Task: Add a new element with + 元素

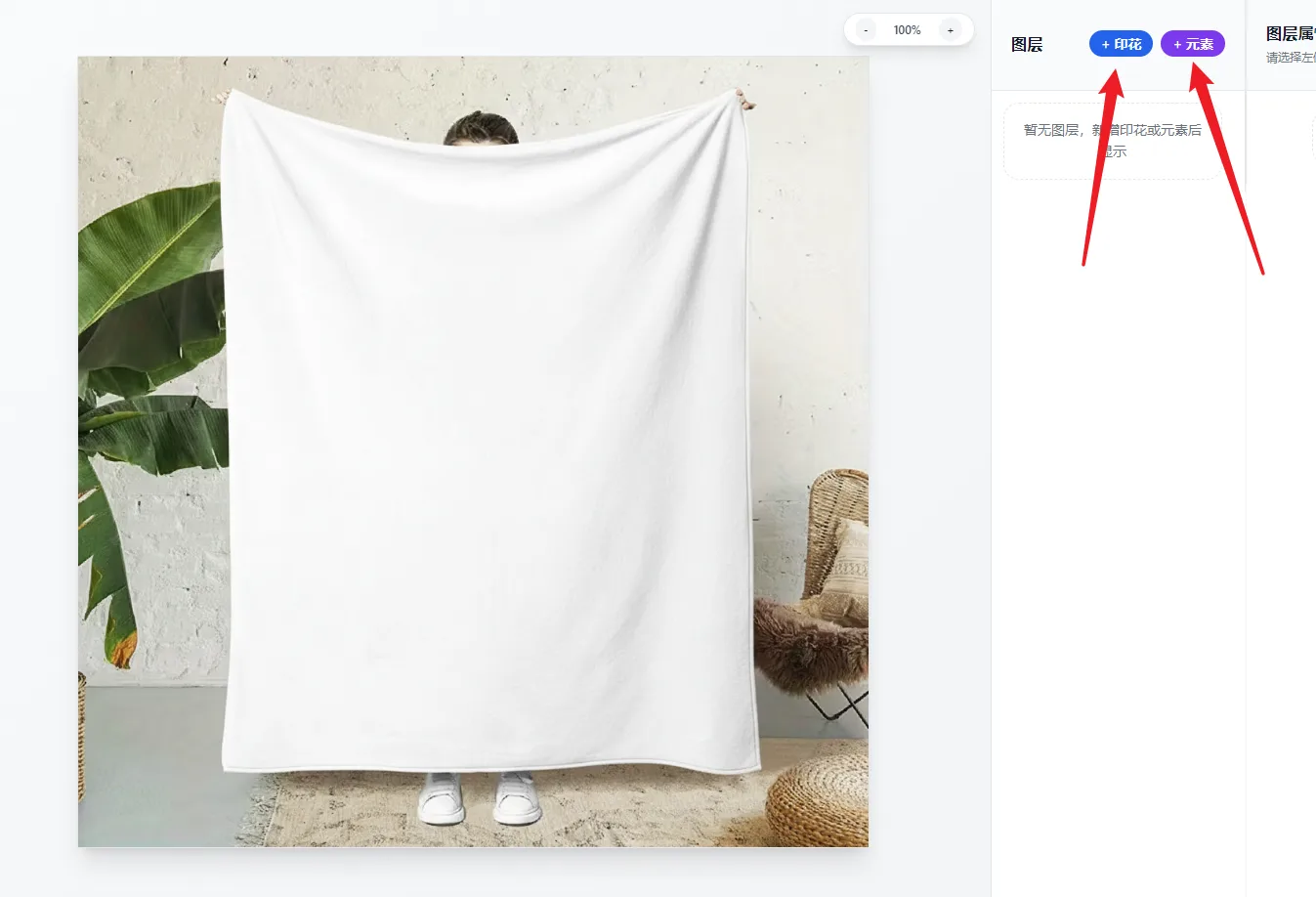Action: click(x=1192, y=44)
